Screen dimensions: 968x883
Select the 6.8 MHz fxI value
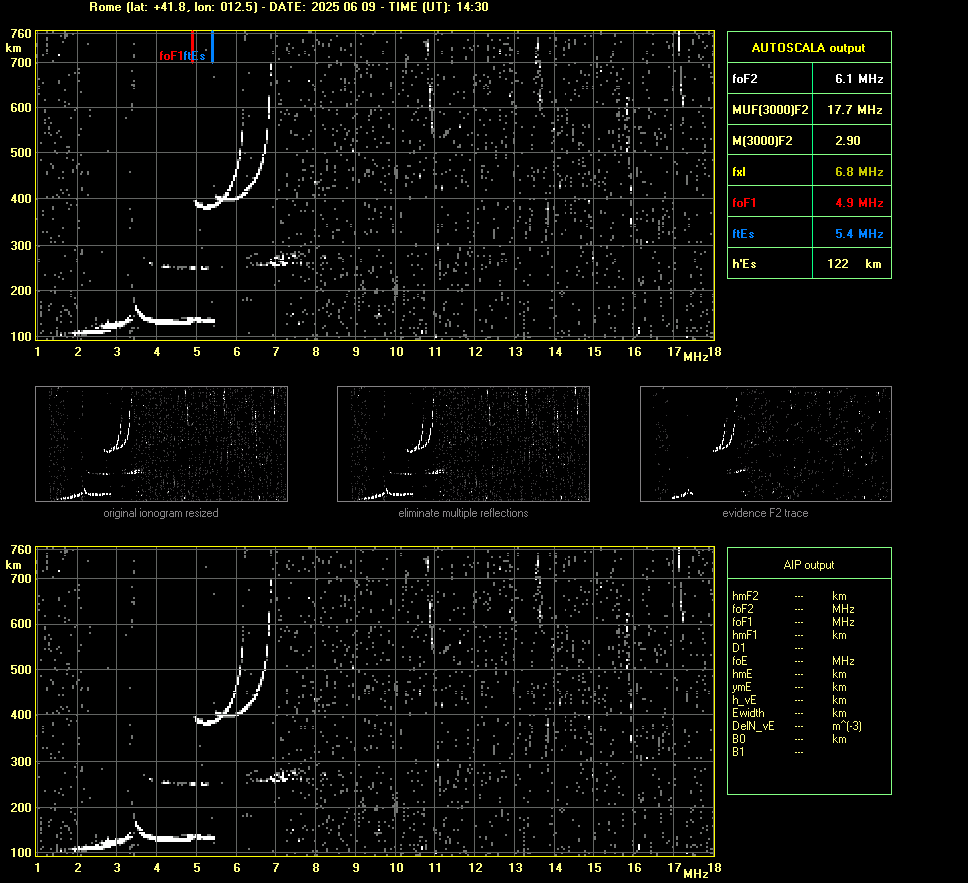click(859, 172)
